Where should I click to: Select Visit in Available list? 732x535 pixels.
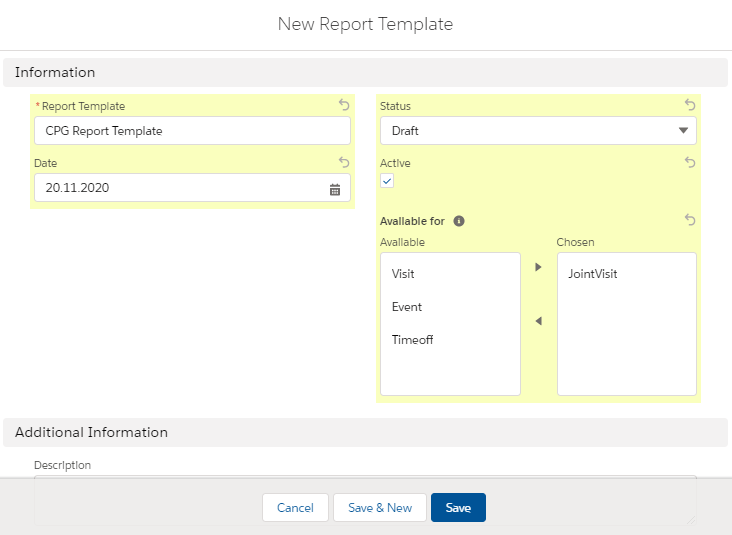450,274
